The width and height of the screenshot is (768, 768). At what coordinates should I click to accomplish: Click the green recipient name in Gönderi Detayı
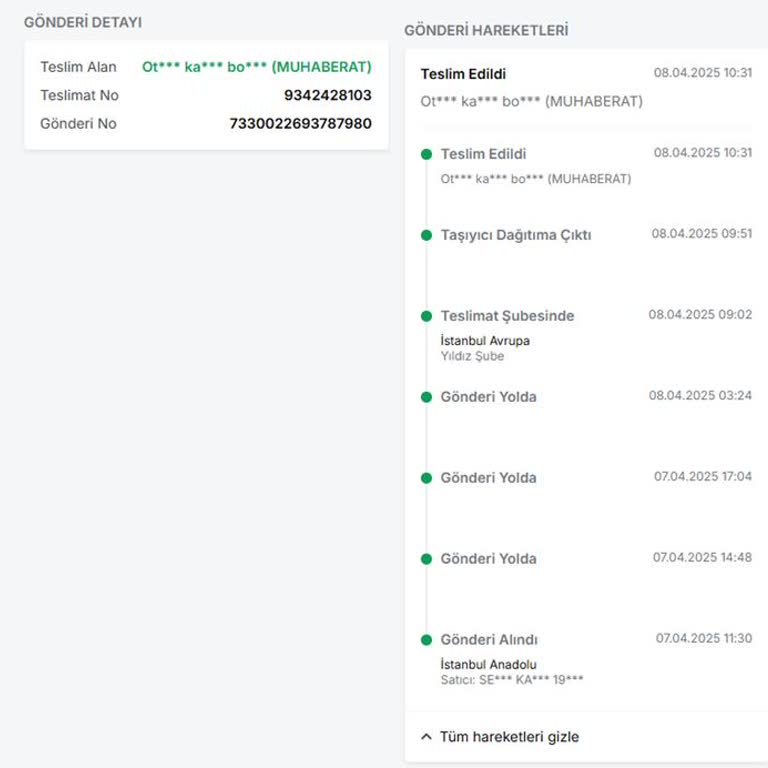256,67
